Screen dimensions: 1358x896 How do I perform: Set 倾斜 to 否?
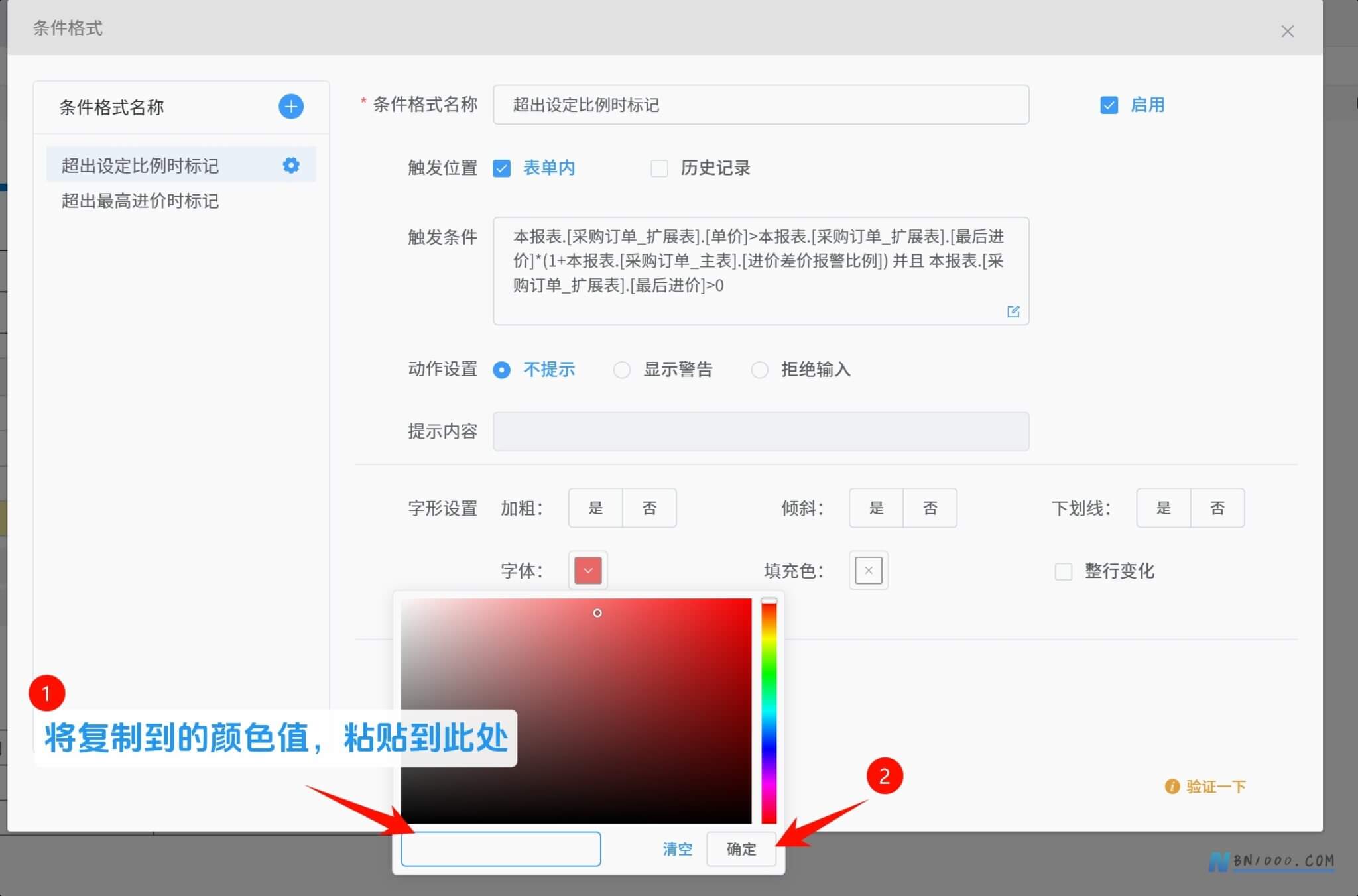coord(930,508)
